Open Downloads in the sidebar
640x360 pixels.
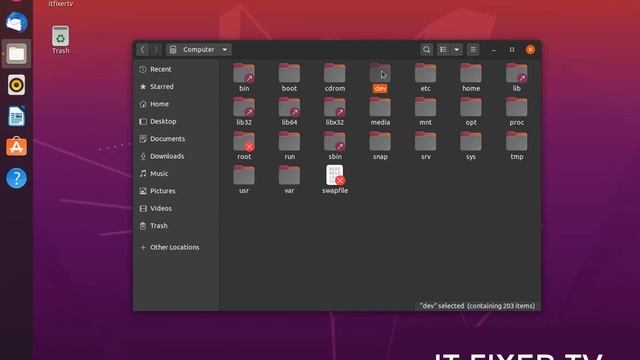176,156
